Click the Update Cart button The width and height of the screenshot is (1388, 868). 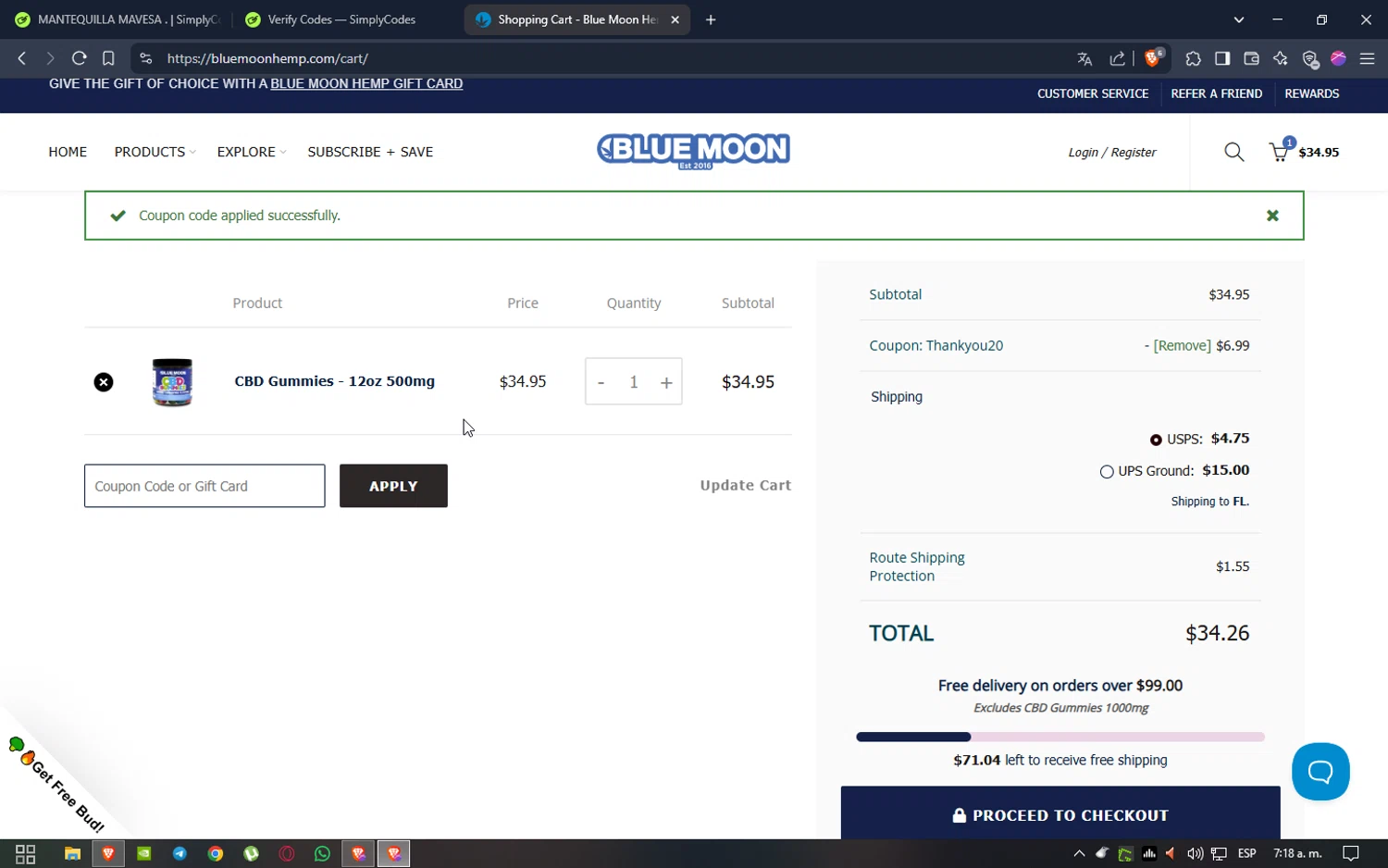tap(745, 485)
